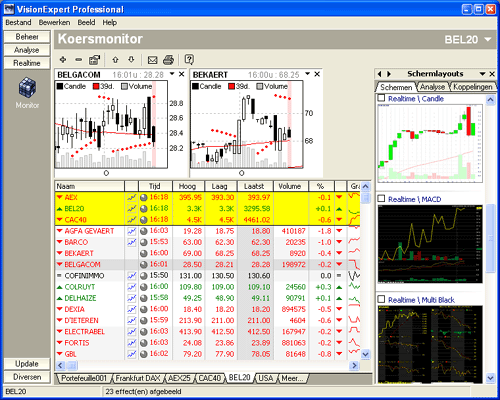Image resolution: width=500 pixels, height=400 pixels.
Task: Click the Diversen sidebar button
Action: pos(27,377)
